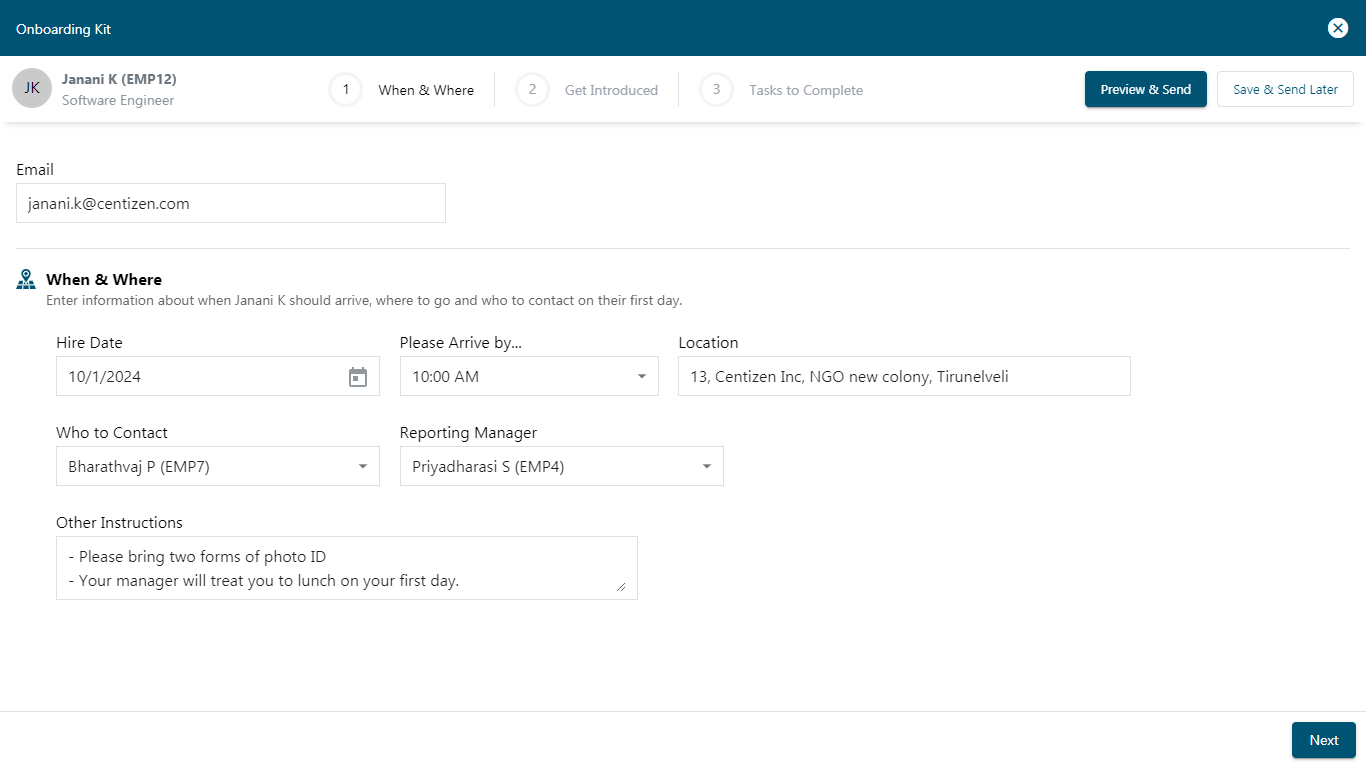Click the JK avatar circle
The height and width of the screenshot is (768, 1366).
32,88
